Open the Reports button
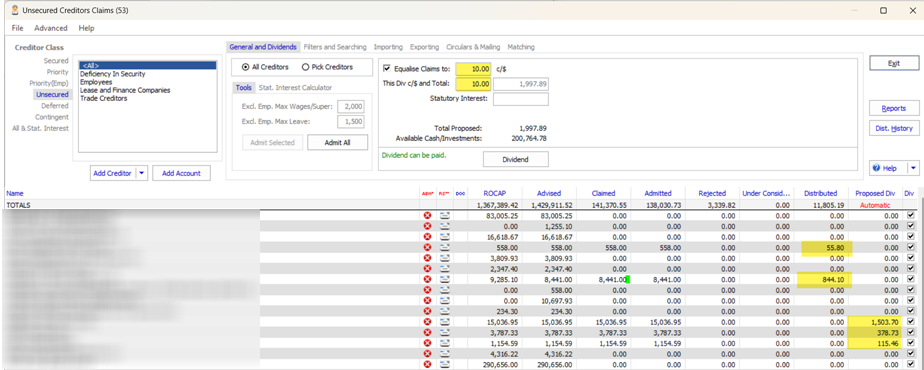Screen dimensions: 924x370 [894, 108]
